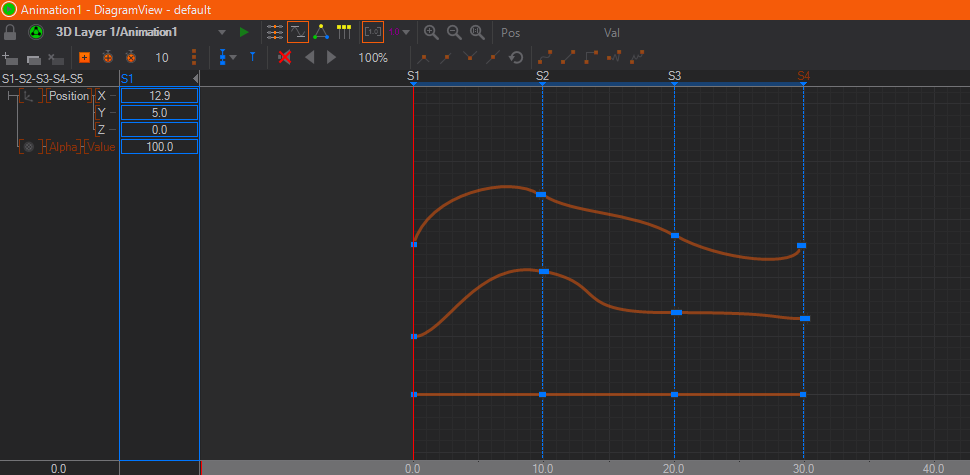Toggle the highlighted curve diagram view button

(298, 32)
